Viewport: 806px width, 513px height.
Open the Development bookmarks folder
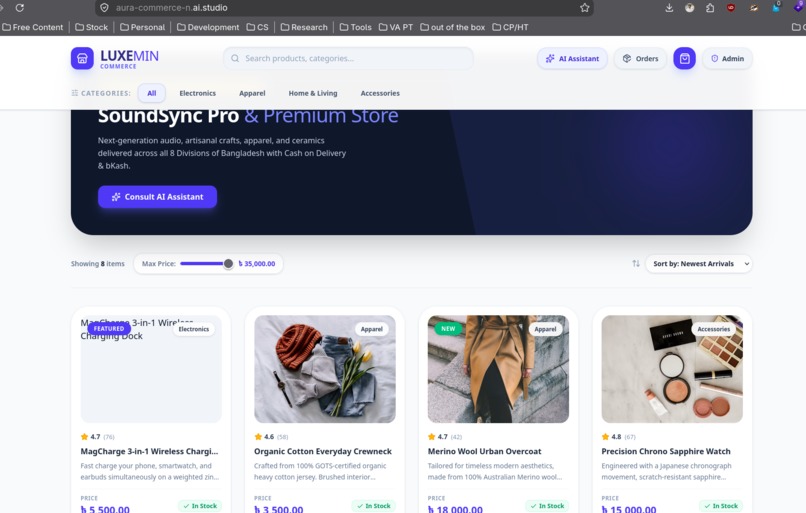pos(208,27)
